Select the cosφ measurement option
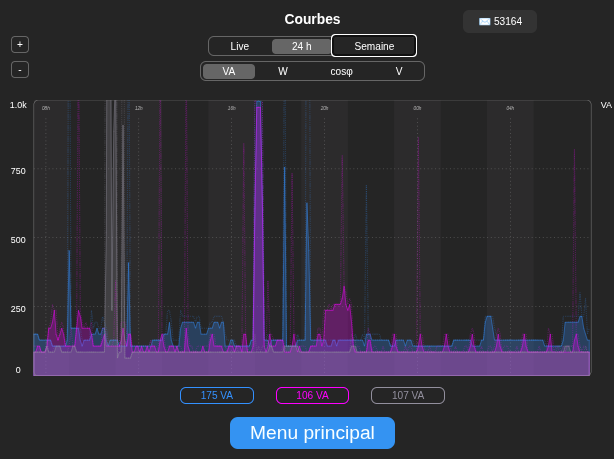This screenshot has height=459, width=614. click(341, 71)
